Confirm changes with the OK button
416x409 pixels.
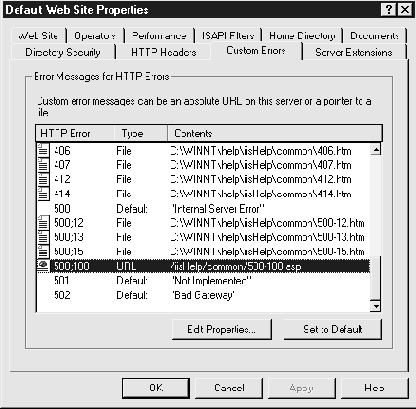(x=156, y=388)
